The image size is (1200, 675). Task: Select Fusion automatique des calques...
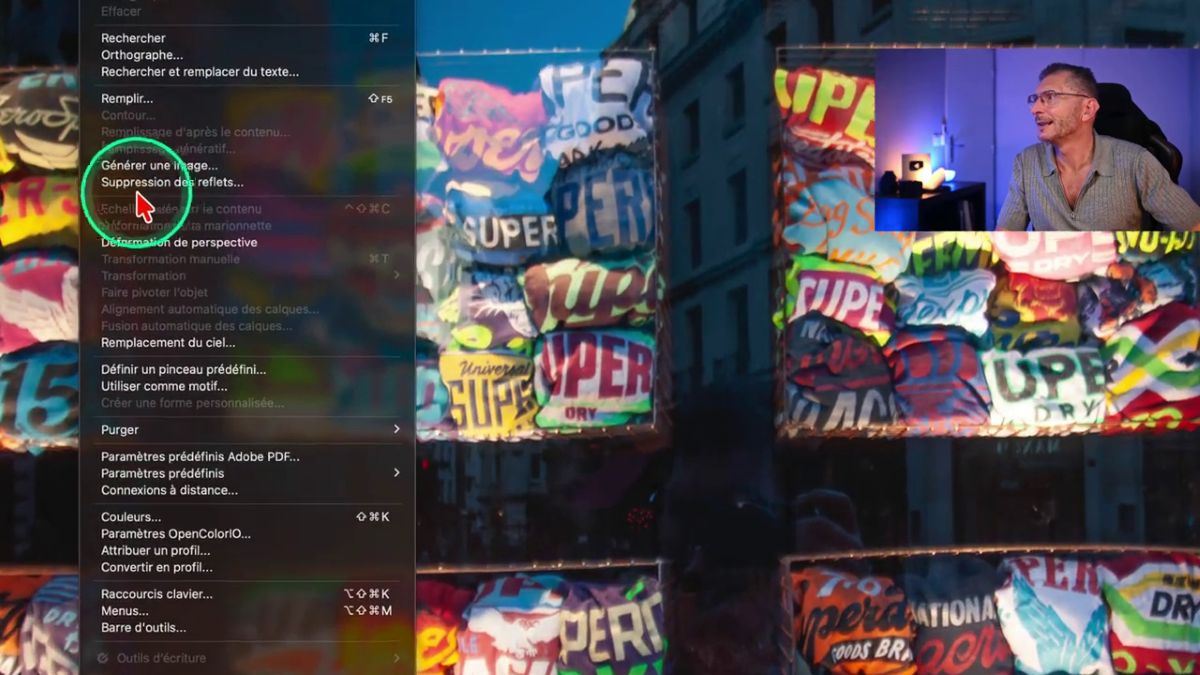197,326
